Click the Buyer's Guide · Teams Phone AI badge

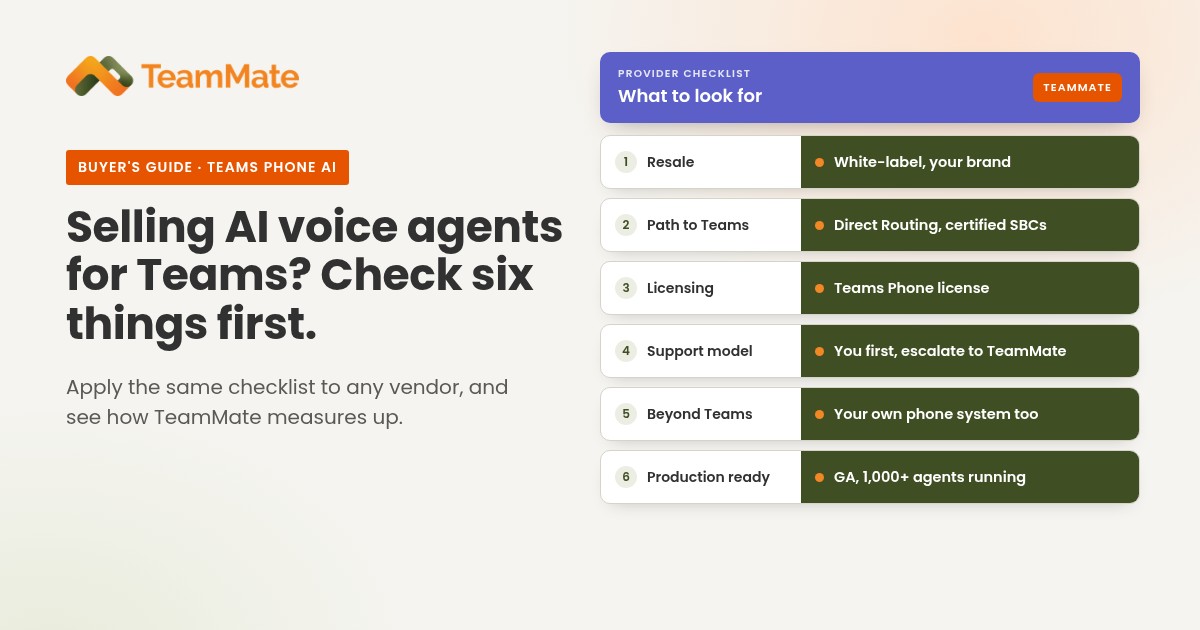[x=207, y=167]
